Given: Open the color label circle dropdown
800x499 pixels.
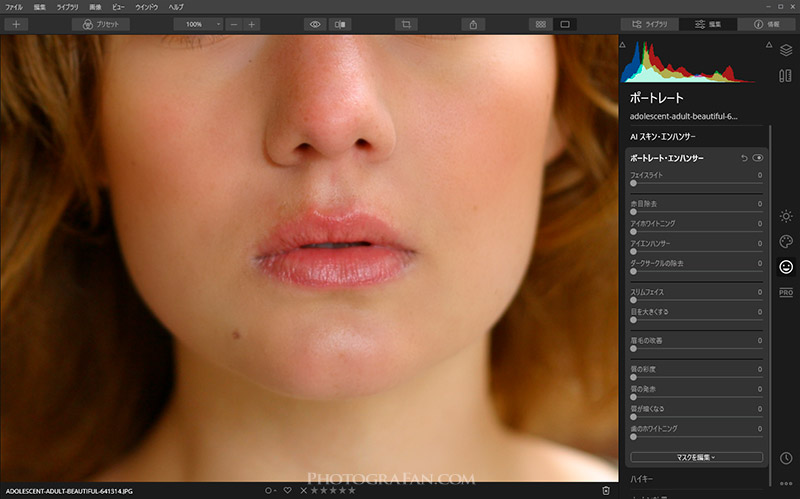Looking at the screenshot, I should [x=270, y=490].
